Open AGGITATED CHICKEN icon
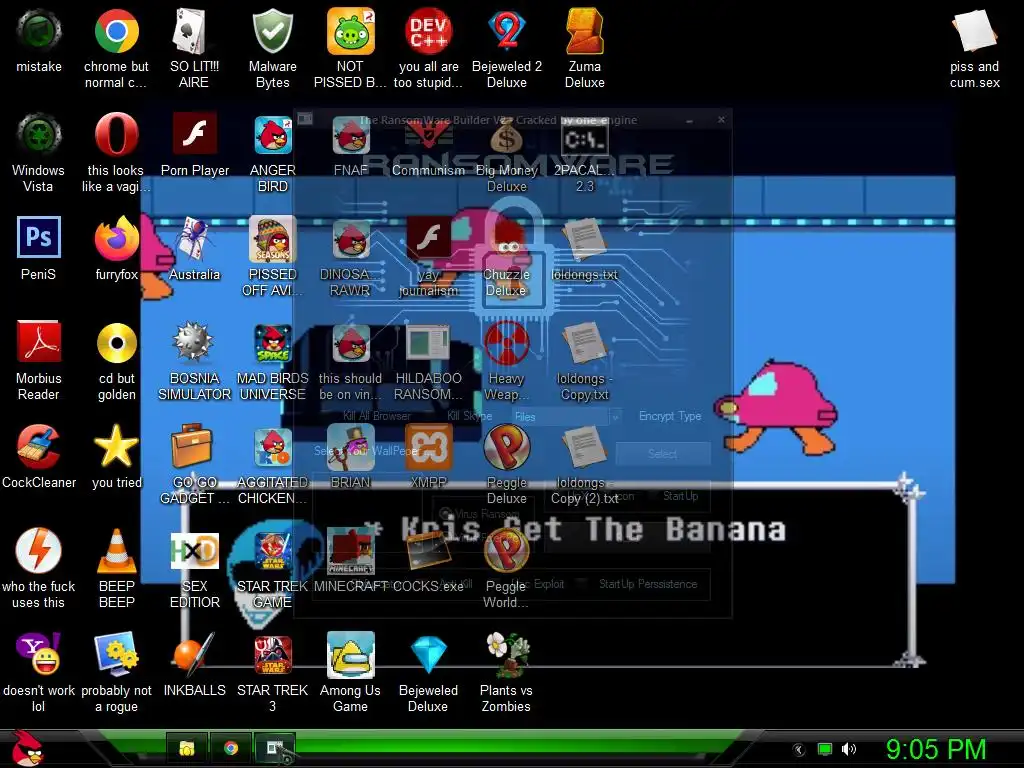Screen dimensions: 1024x768 click(x=272, y=447)
